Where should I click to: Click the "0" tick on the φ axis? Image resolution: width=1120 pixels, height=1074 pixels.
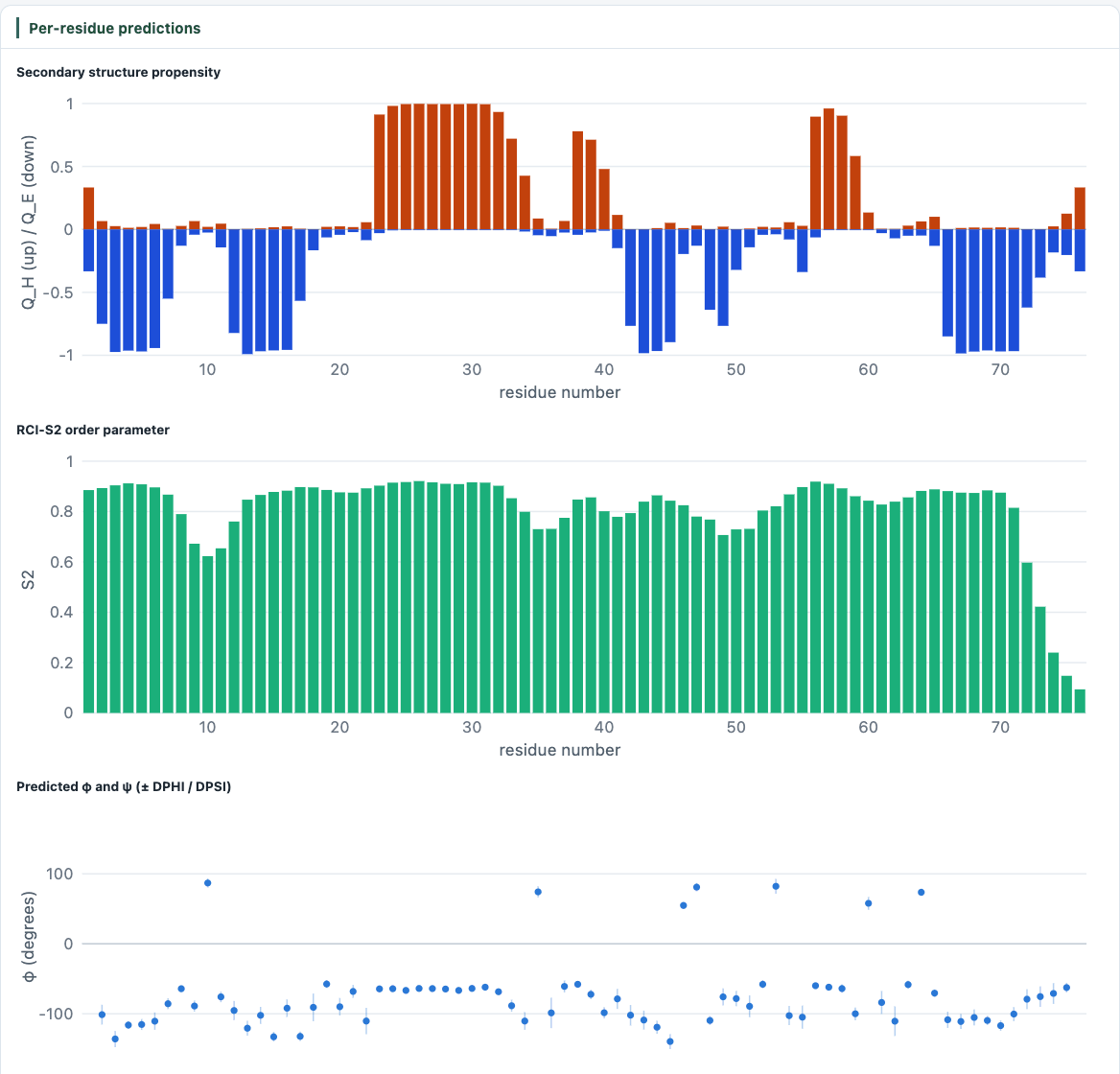coord(69,944)
